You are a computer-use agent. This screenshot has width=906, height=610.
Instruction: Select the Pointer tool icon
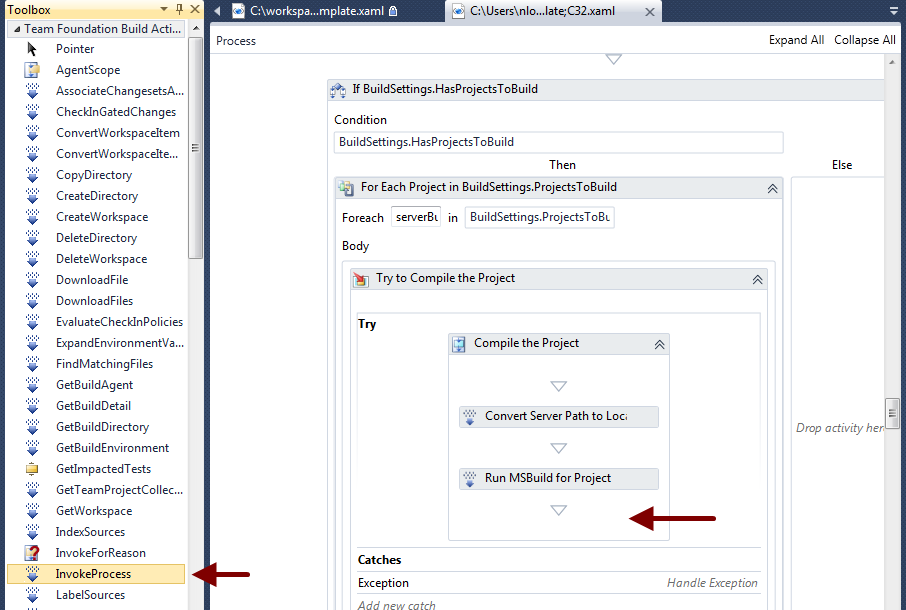pos(32,49)
